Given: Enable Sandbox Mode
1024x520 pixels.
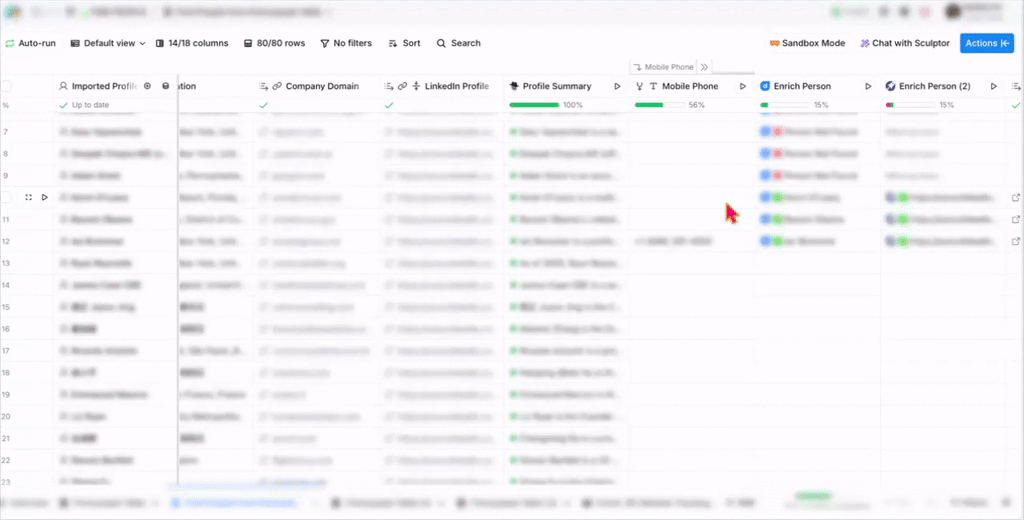Looking at the screenshot, I should [x=807, y=43].
